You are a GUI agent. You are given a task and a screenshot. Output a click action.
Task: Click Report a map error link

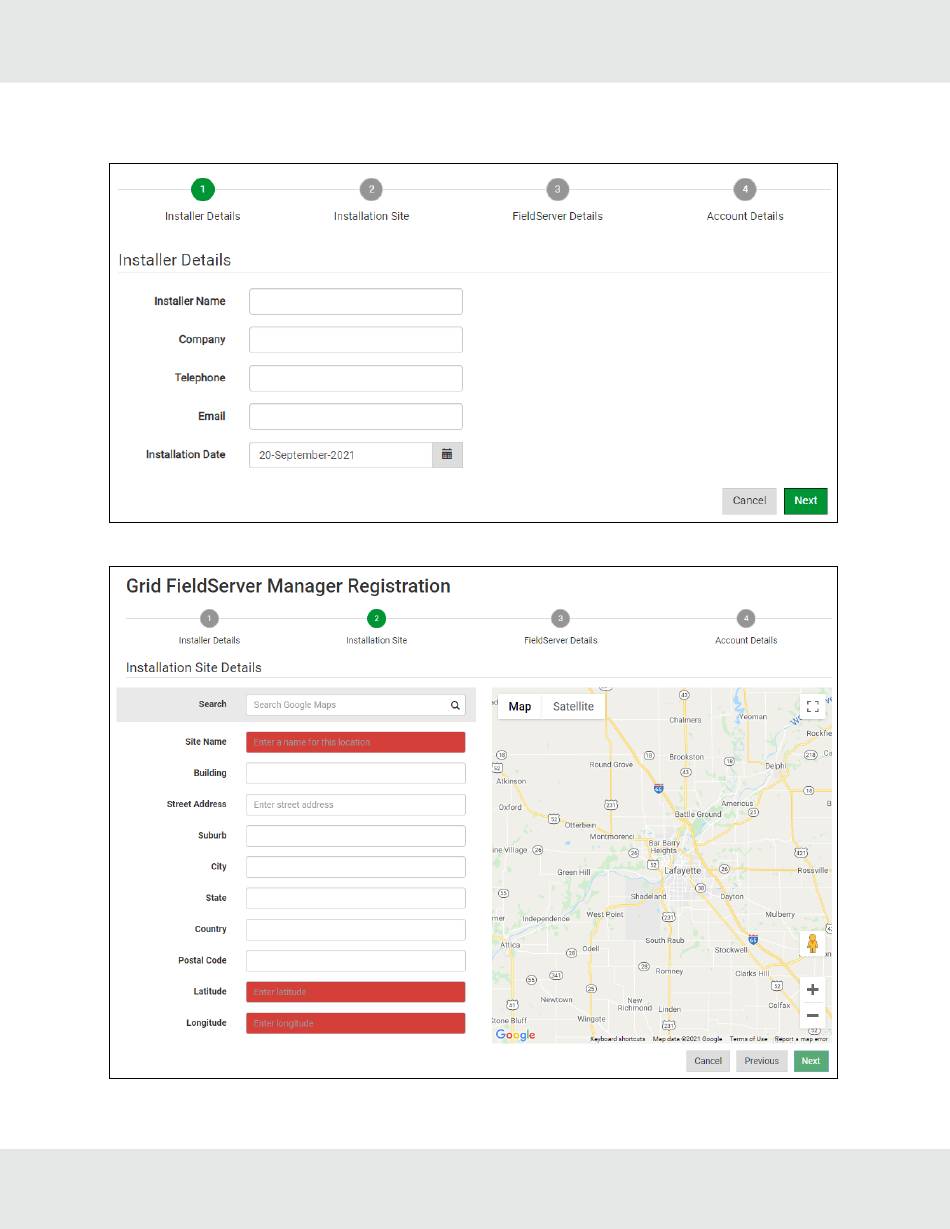pyautogui.click(x=801, y=1039)
